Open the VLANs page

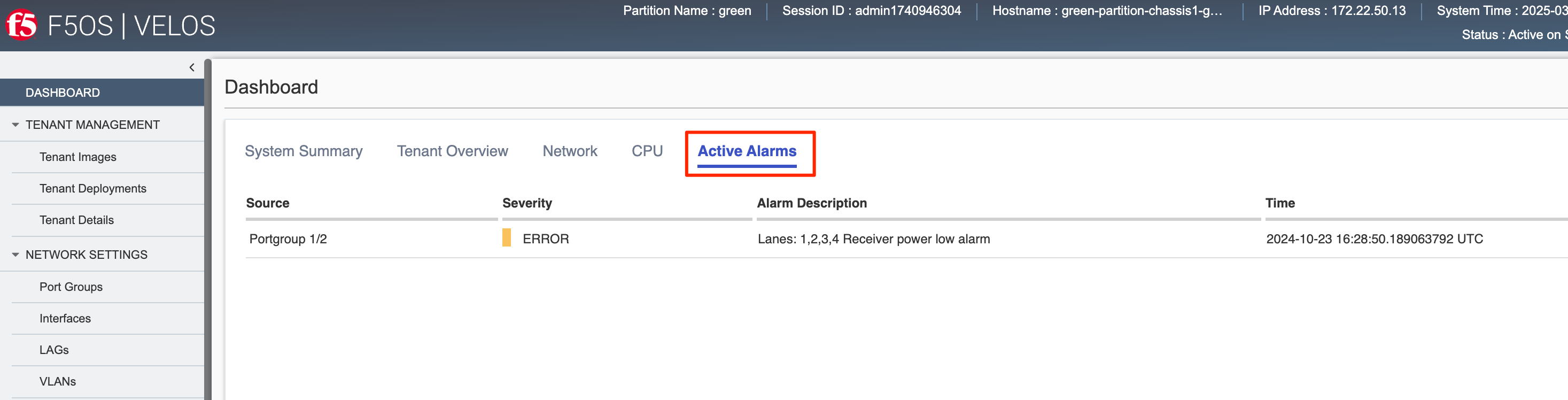pos(58,382)
